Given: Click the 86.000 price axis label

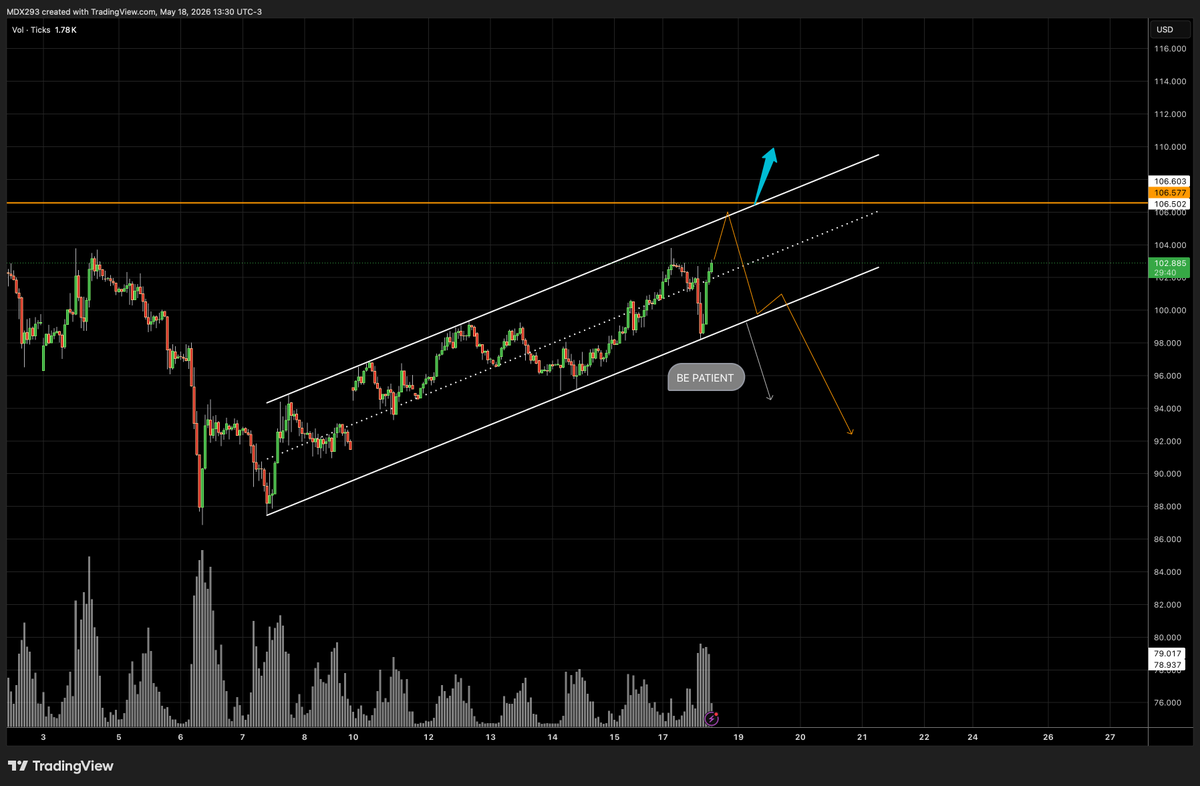Looking at the screenshot, I should 1169,539.
